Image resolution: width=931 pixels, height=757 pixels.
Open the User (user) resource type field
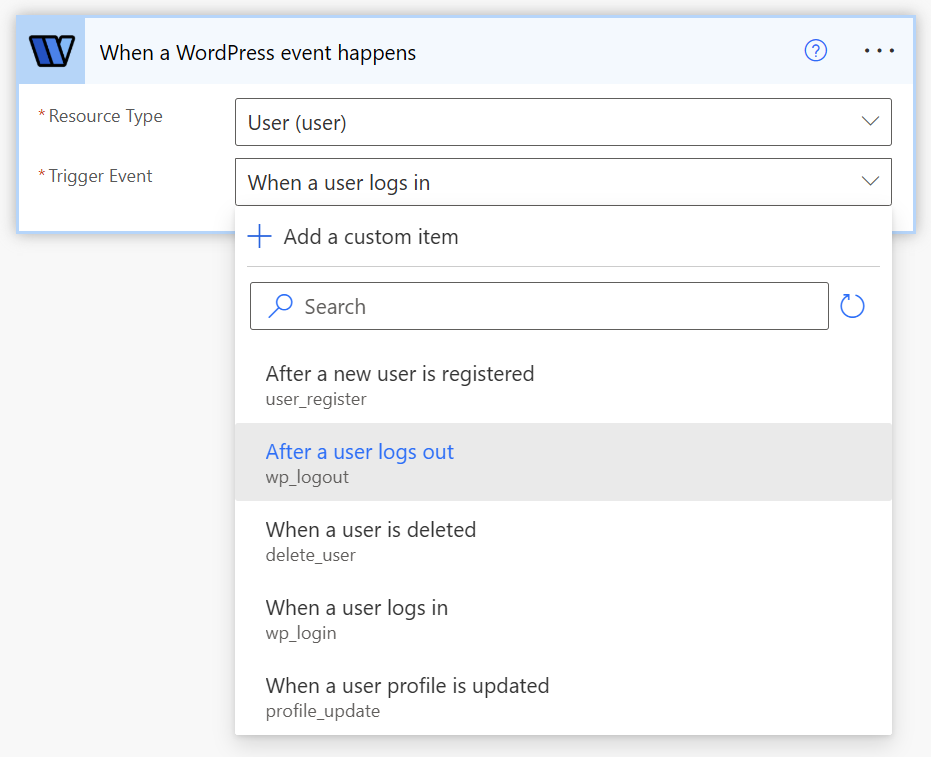pyautogui.click(x=563, y=122)
